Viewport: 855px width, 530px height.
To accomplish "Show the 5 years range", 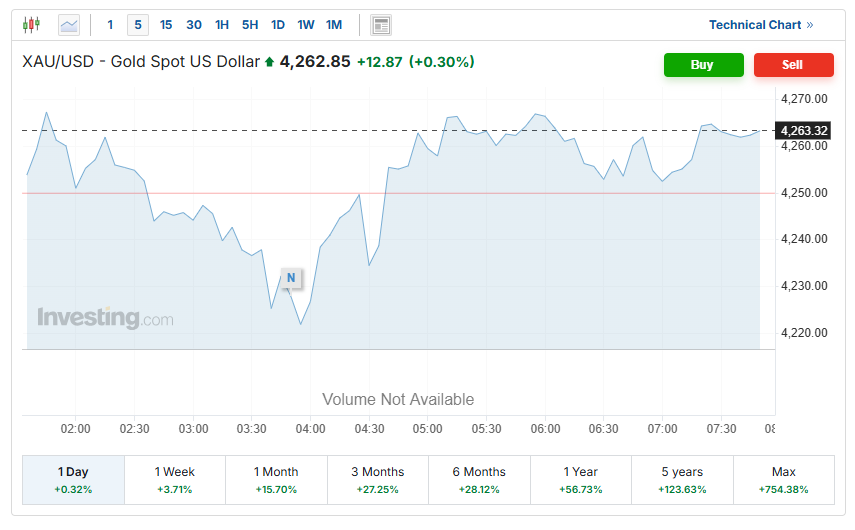I will pos(682,480).
